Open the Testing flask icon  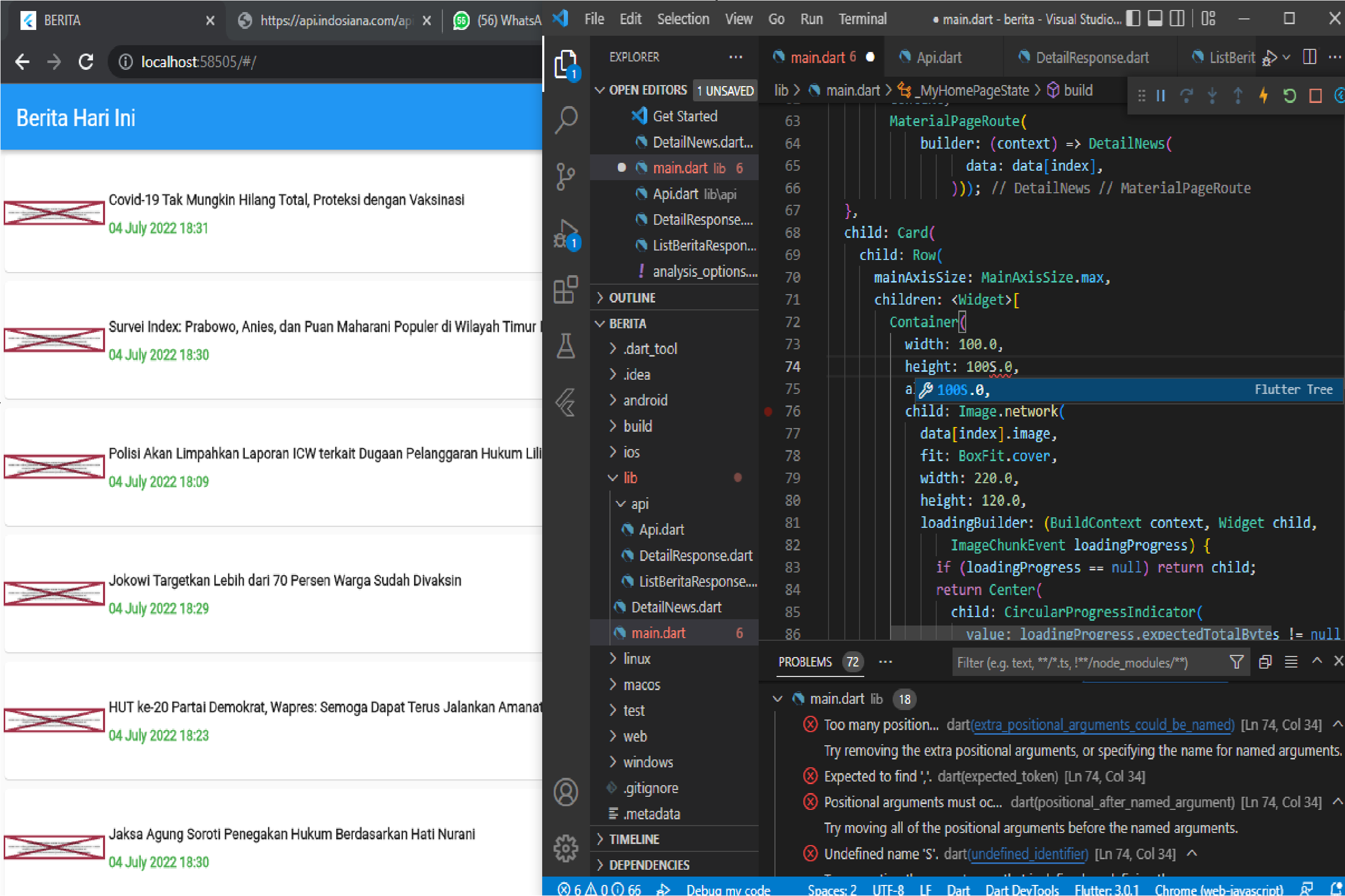click(x=565, y=346)
